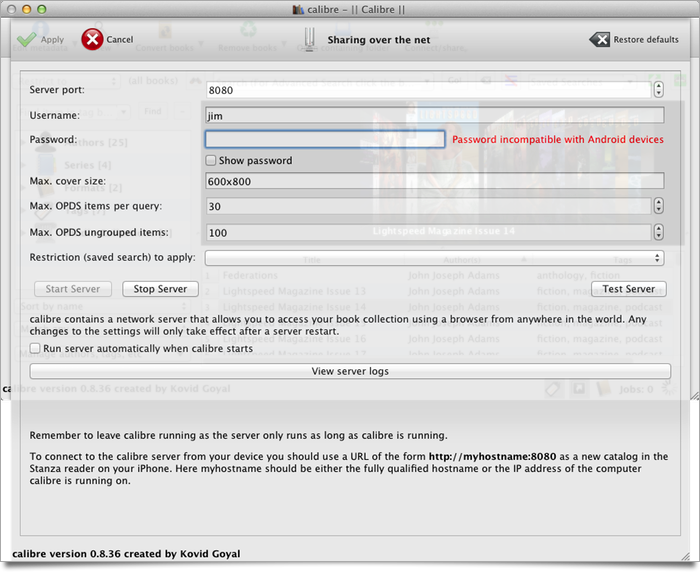Click the yellow minimize window button
Viewport: 700px width, 572px height.
[x=27, y=9]
